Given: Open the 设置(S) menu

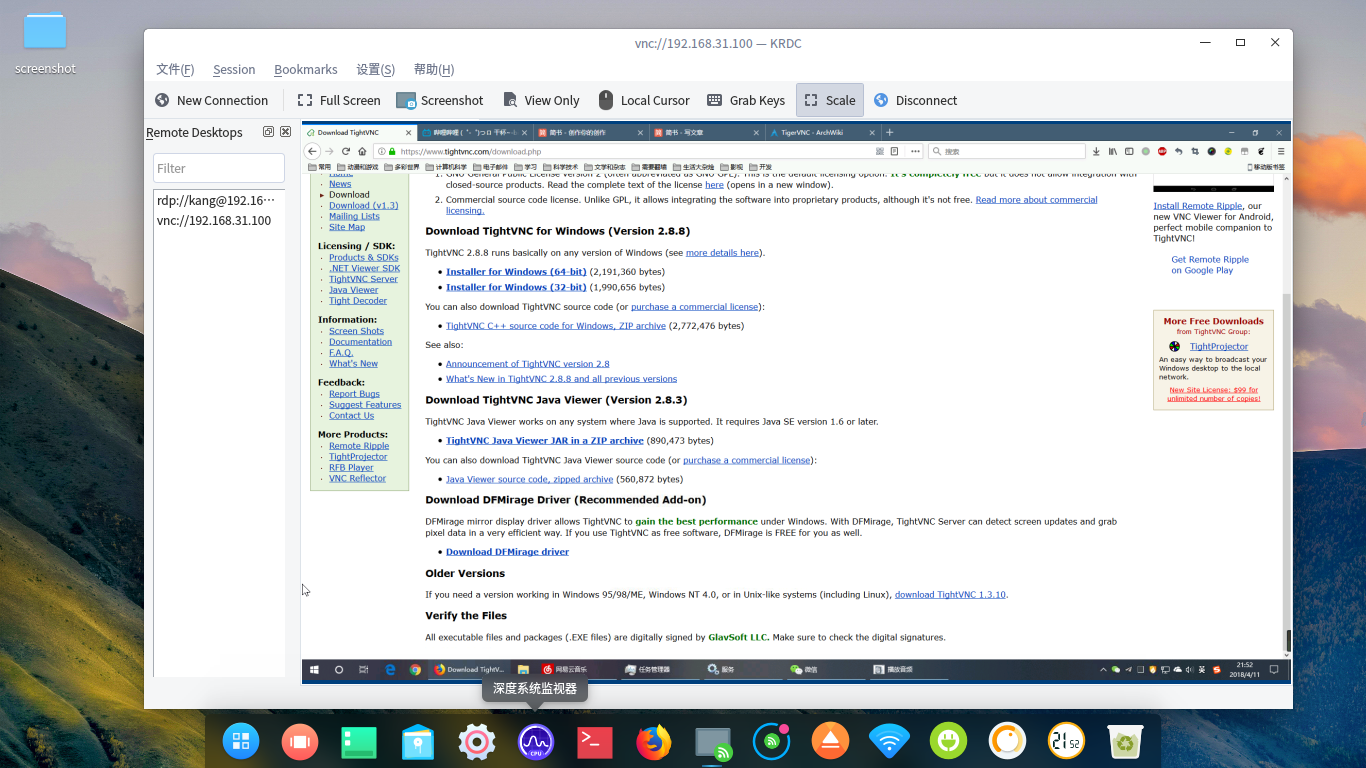Looking at the screenshot, I should [375, 69].
